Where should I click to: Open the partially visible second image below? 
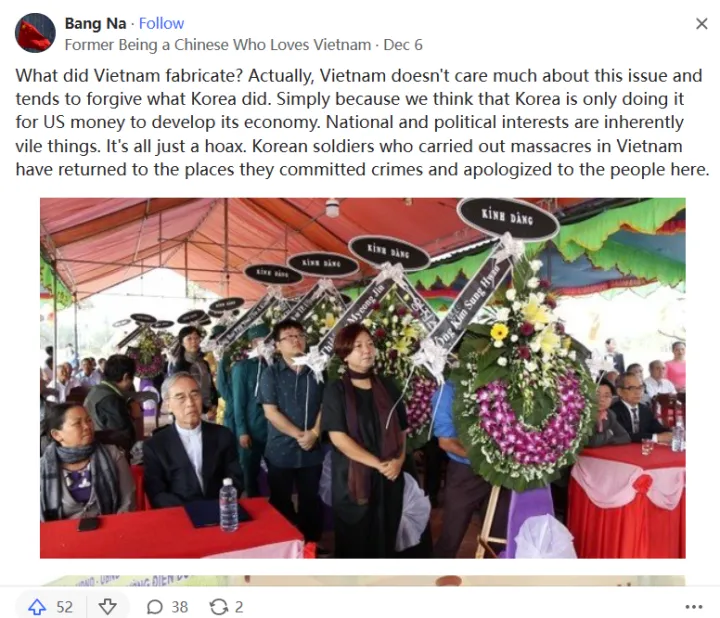pos(363,580)
